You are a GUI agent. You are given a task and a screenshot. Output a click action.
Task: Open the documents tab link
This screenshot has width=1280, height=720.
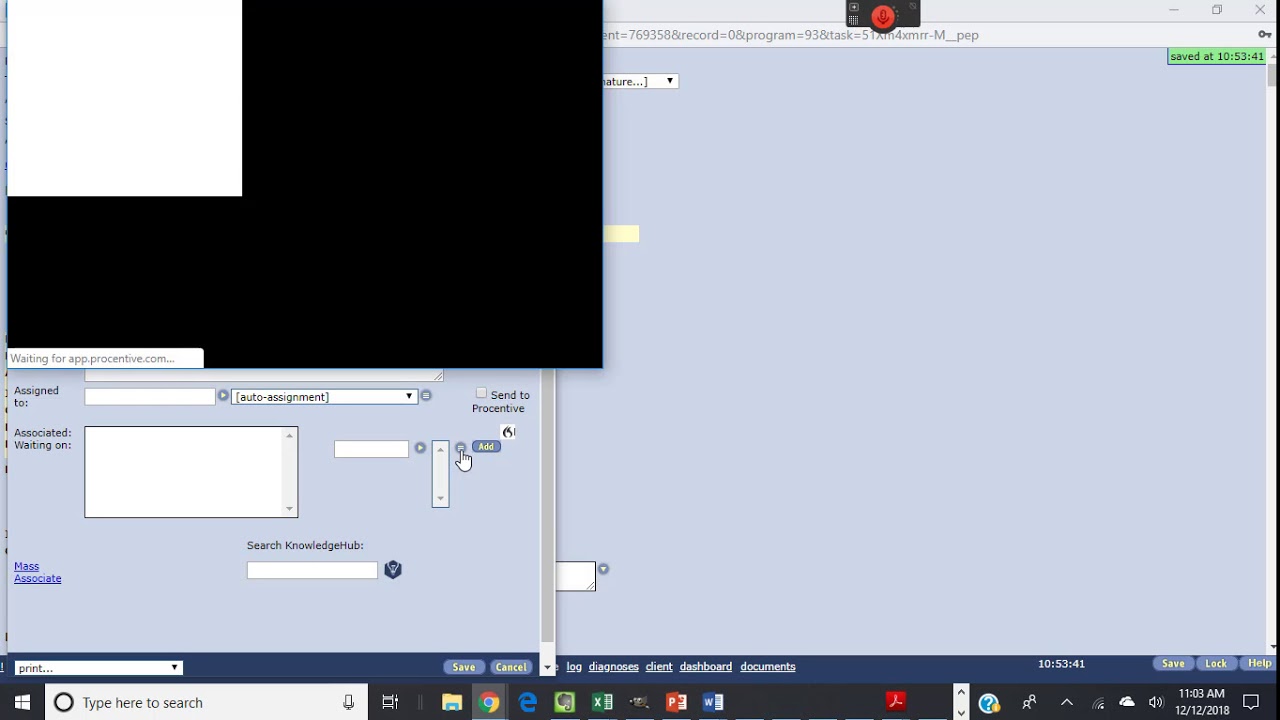point(768,667)
